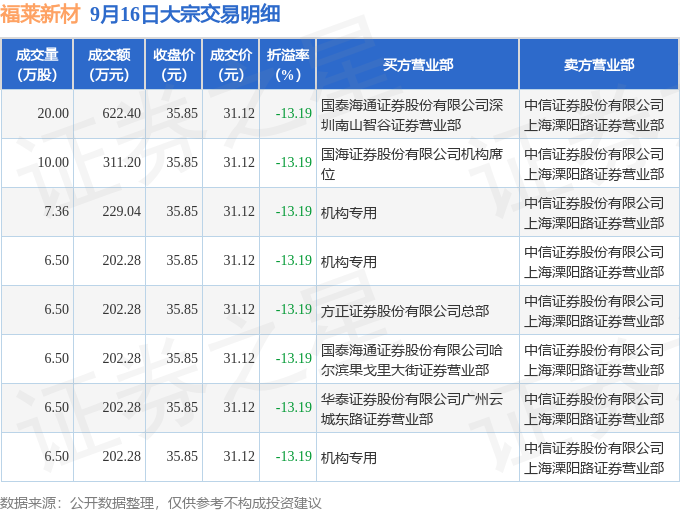The height and width of the screenshot is (512, 680).
Task: Select the 折溢率(%) column header
Action: [x=288, y=65]
